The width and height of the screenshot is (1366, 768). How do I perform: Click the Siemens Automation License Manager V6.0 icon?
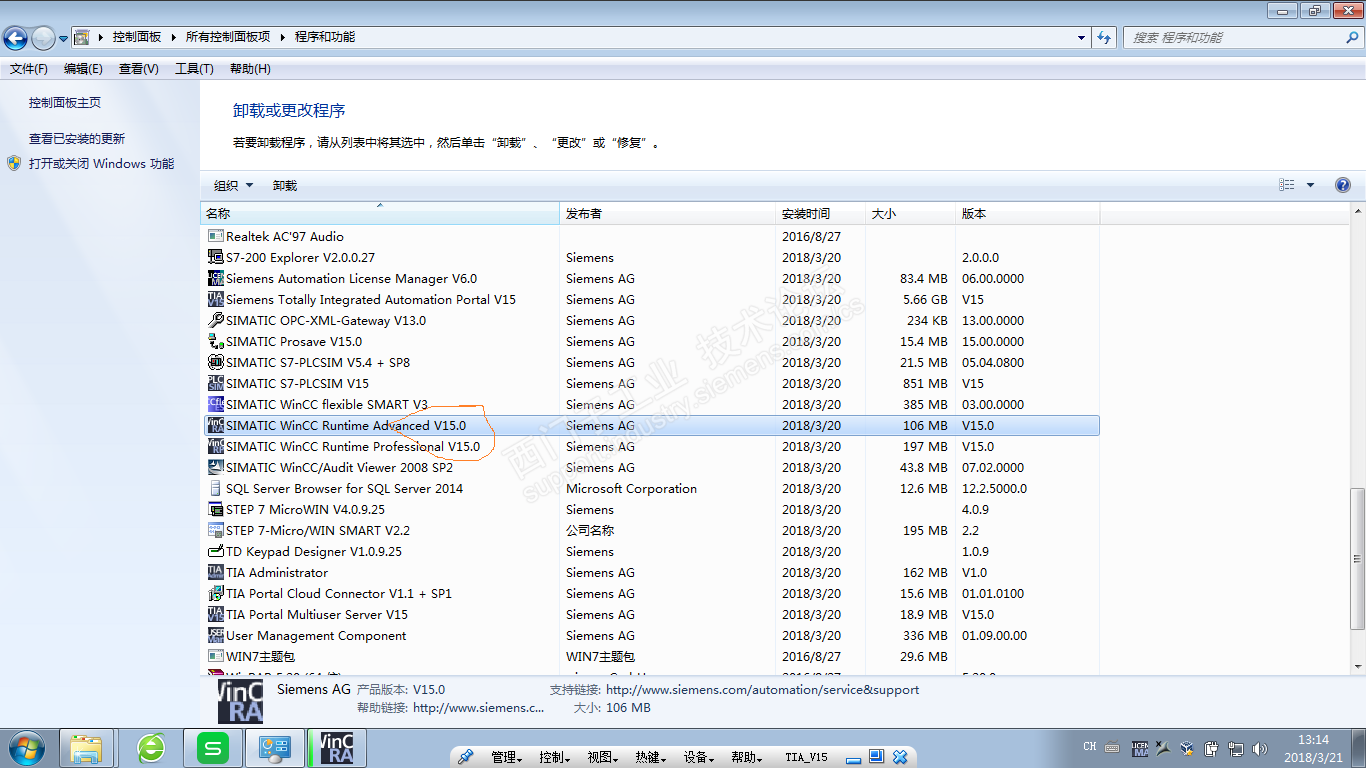point(215,279)
